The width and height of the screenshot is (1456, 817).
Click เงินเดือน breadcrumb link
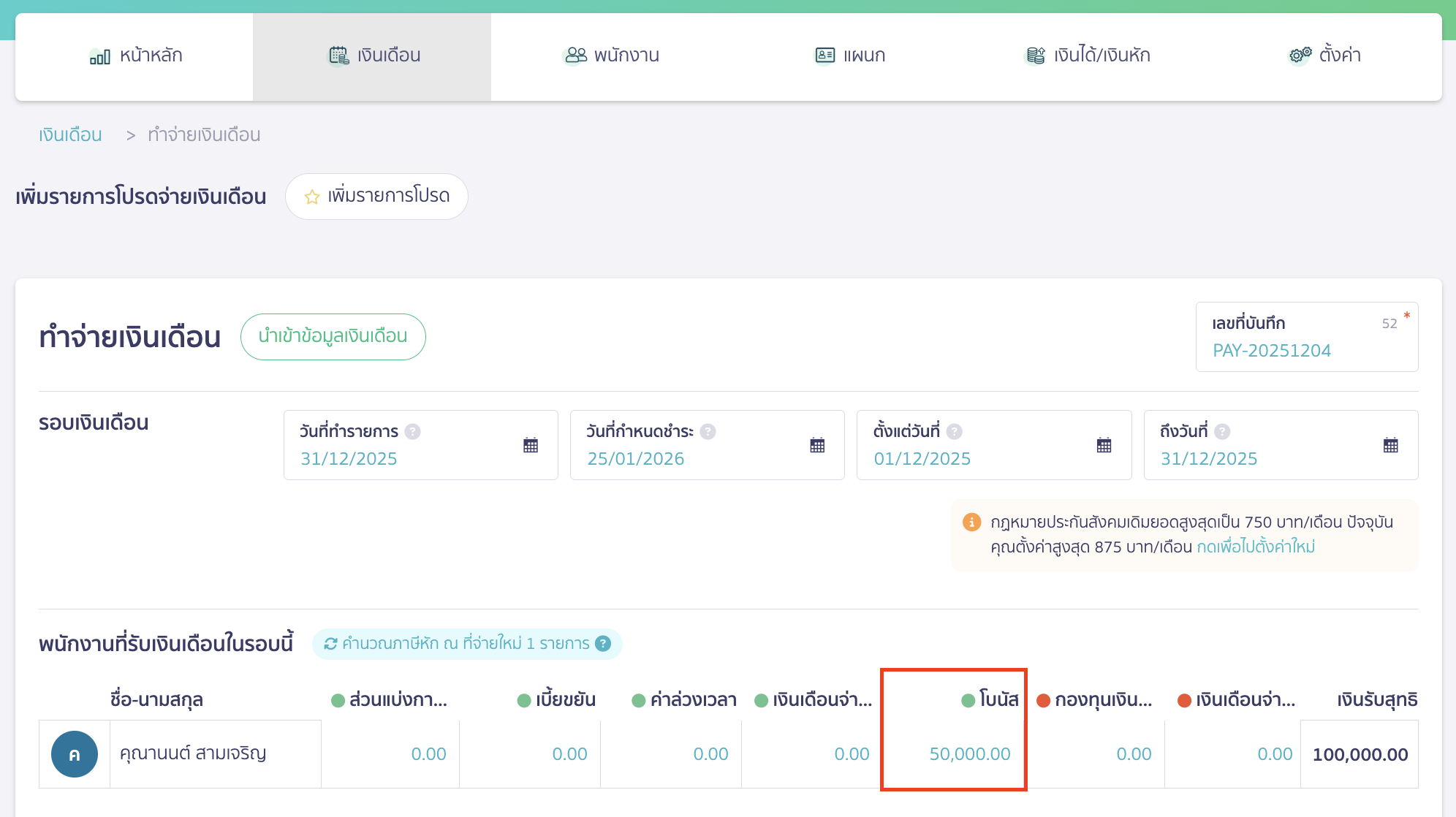pyautogui.click(x=70, y=135)
